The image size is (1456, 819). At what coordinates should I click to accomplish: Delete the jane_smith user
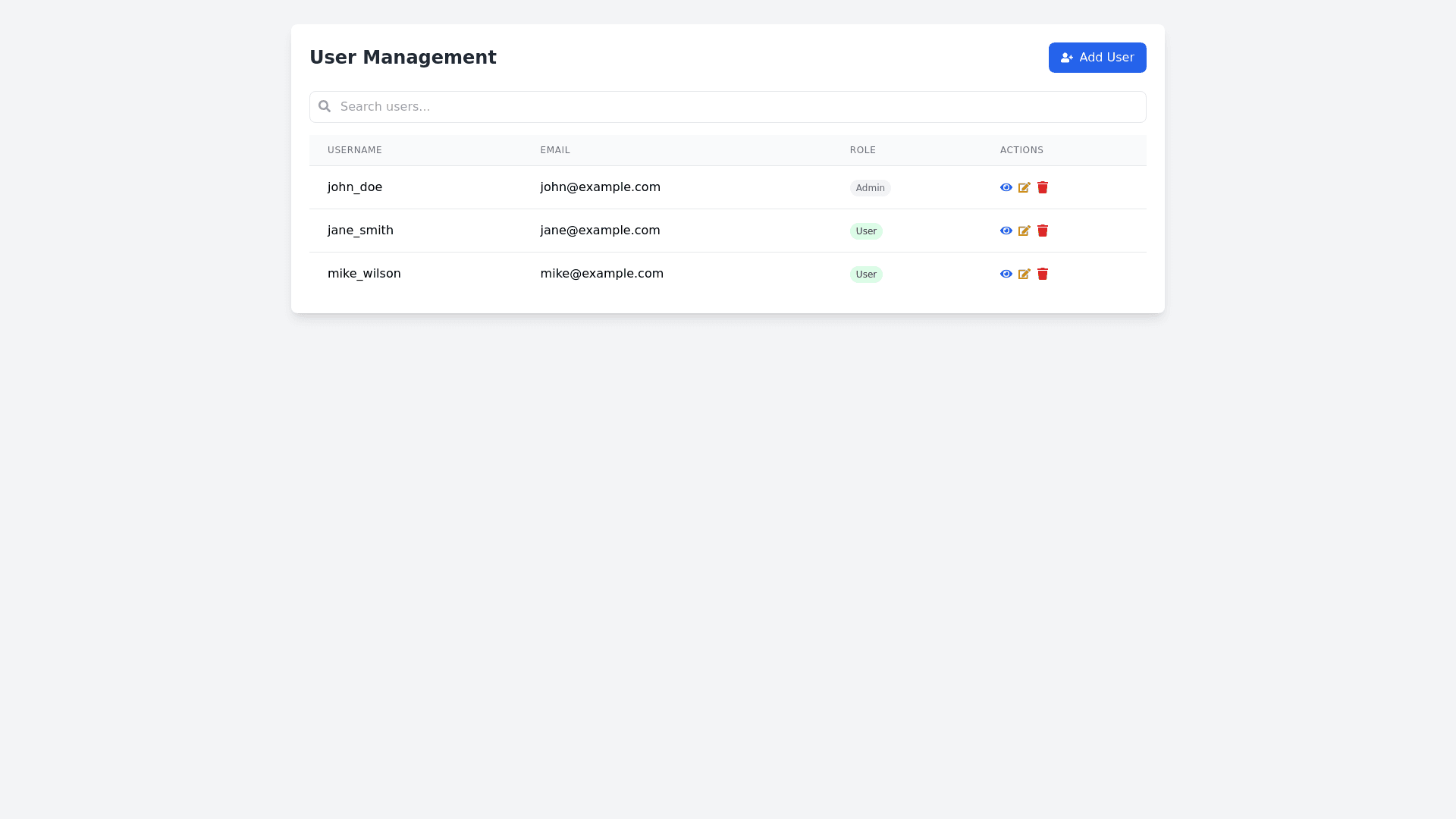(x=1042, y=231)
